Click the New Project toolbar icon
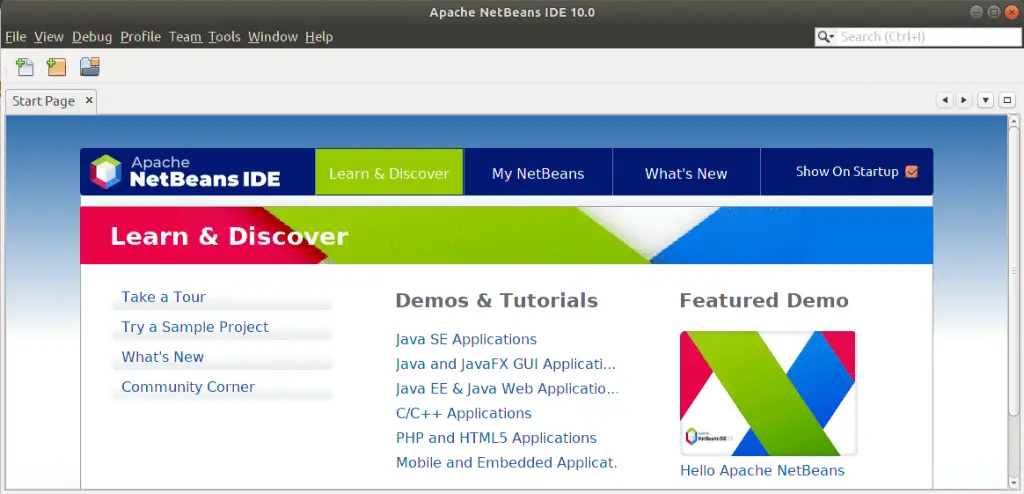1024x494 pixels. coord(56,67)
